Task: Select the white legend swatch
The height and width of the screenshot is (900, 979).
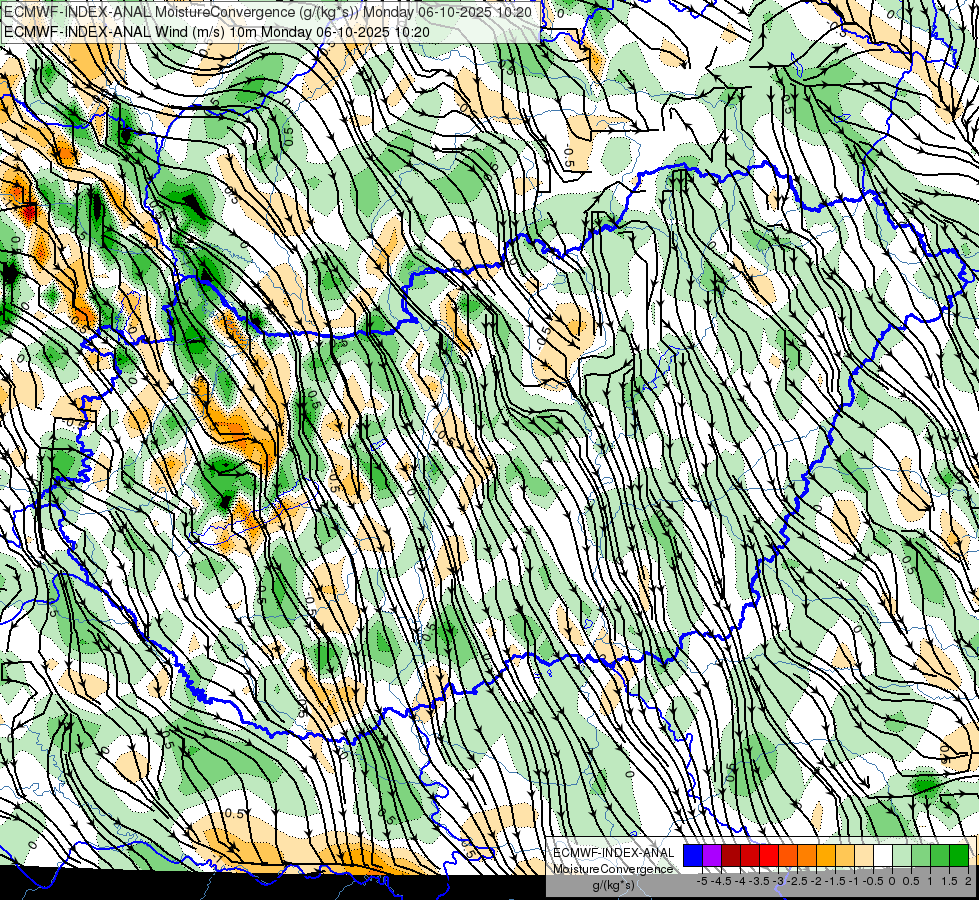Action: pyautogui.click(x=883, y=856)
